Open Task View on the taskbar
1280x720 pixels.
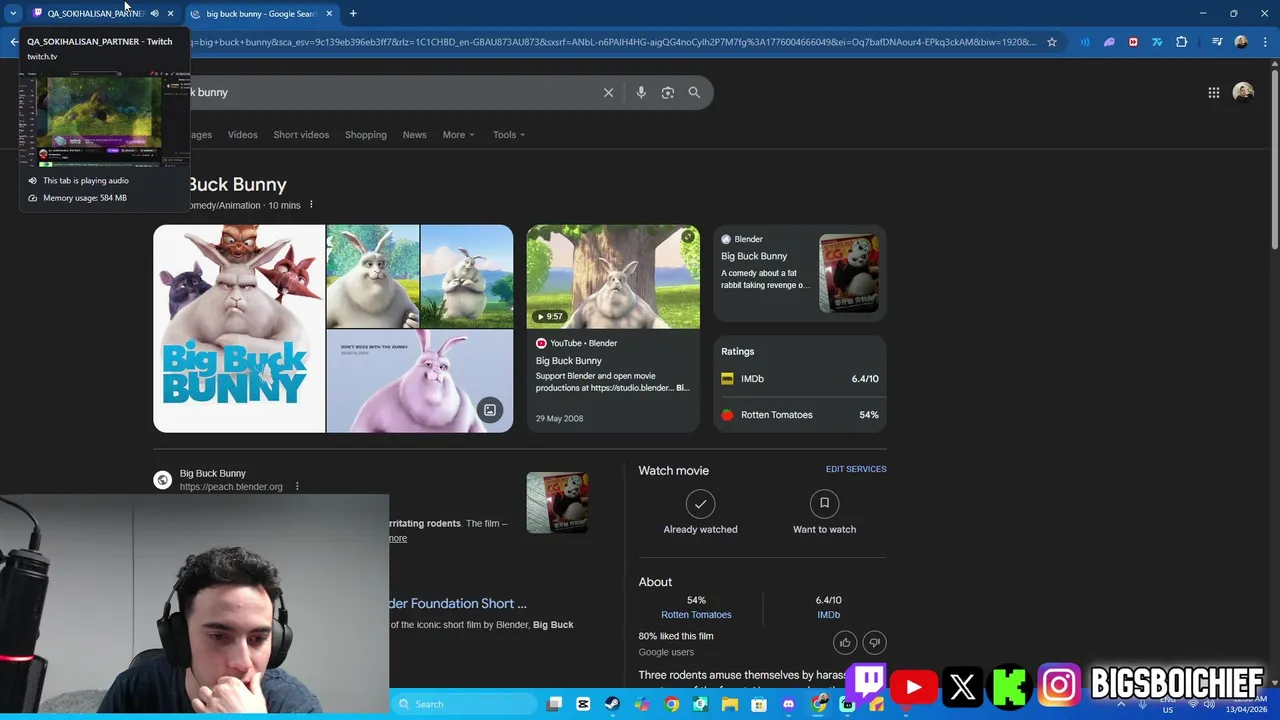coord(555,704)
